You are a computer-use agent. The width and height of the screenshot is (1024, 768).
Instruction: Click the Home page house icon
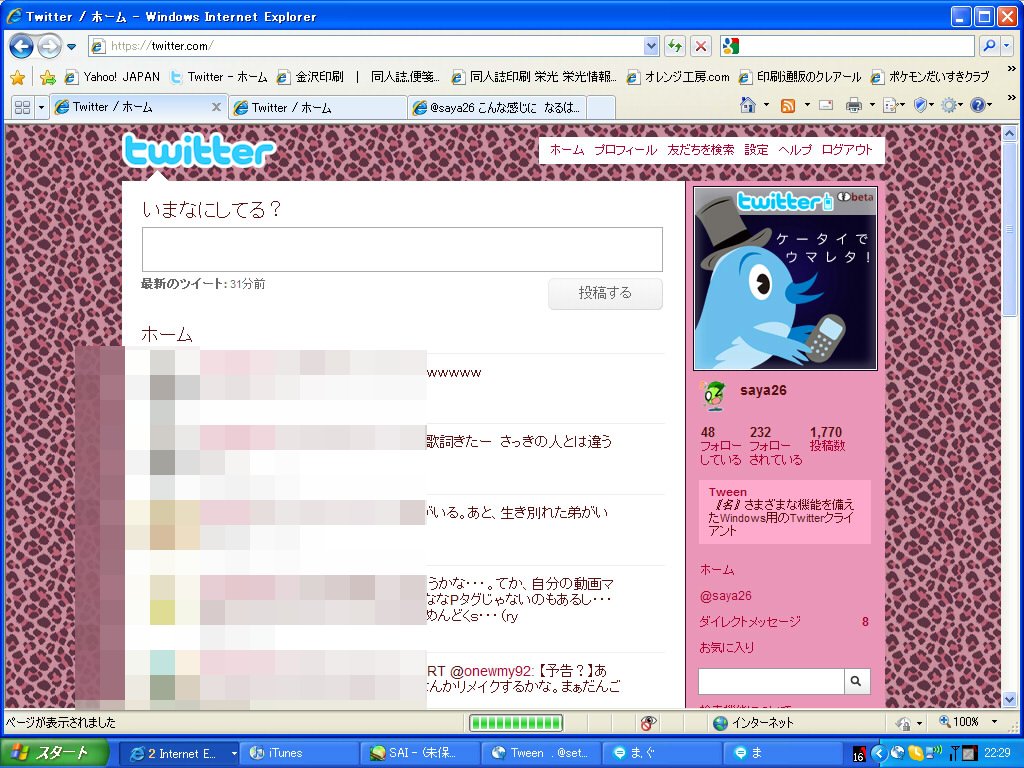(748, 105)
